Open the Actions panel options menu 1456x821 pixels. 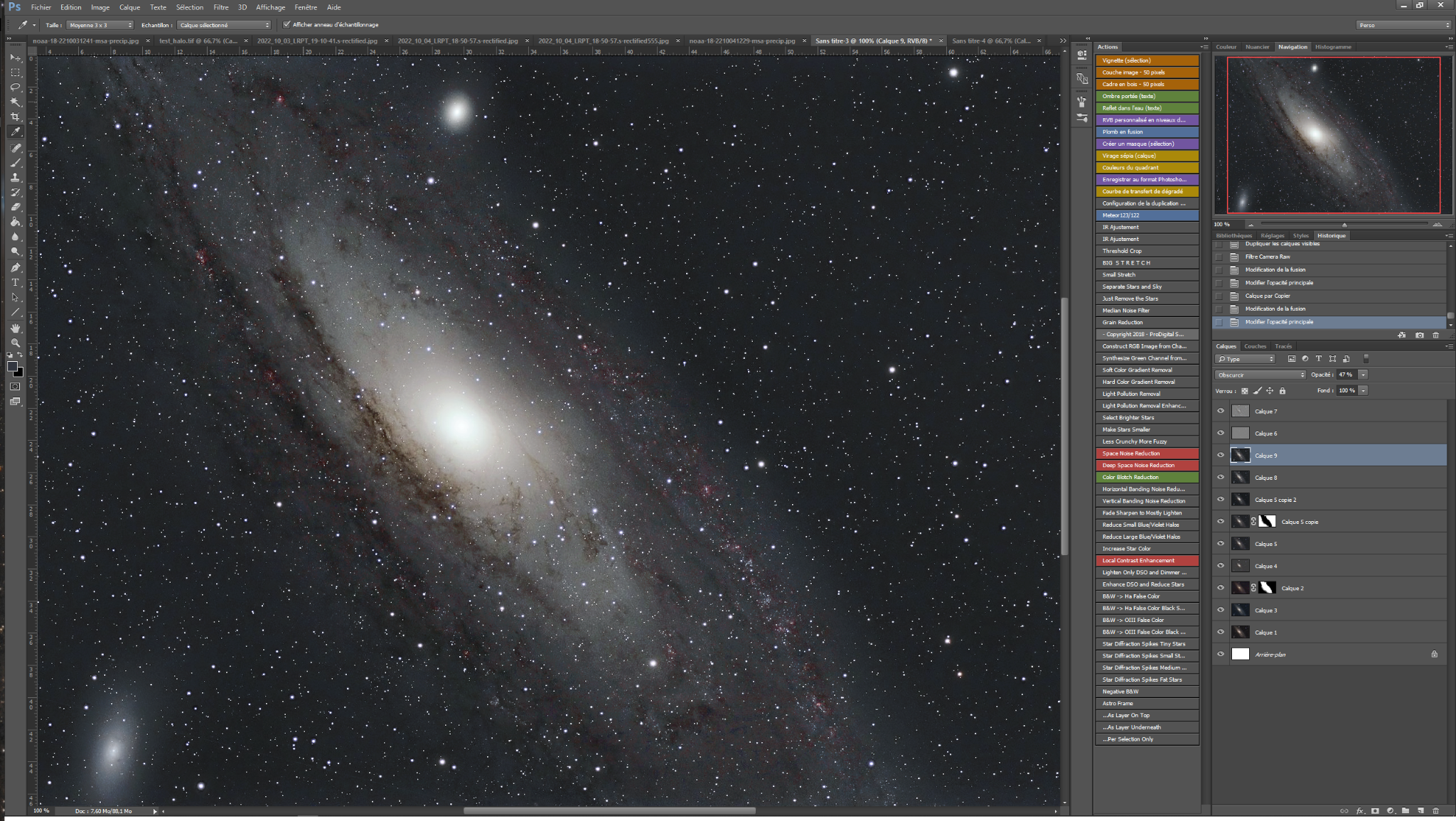[1204, 47]
